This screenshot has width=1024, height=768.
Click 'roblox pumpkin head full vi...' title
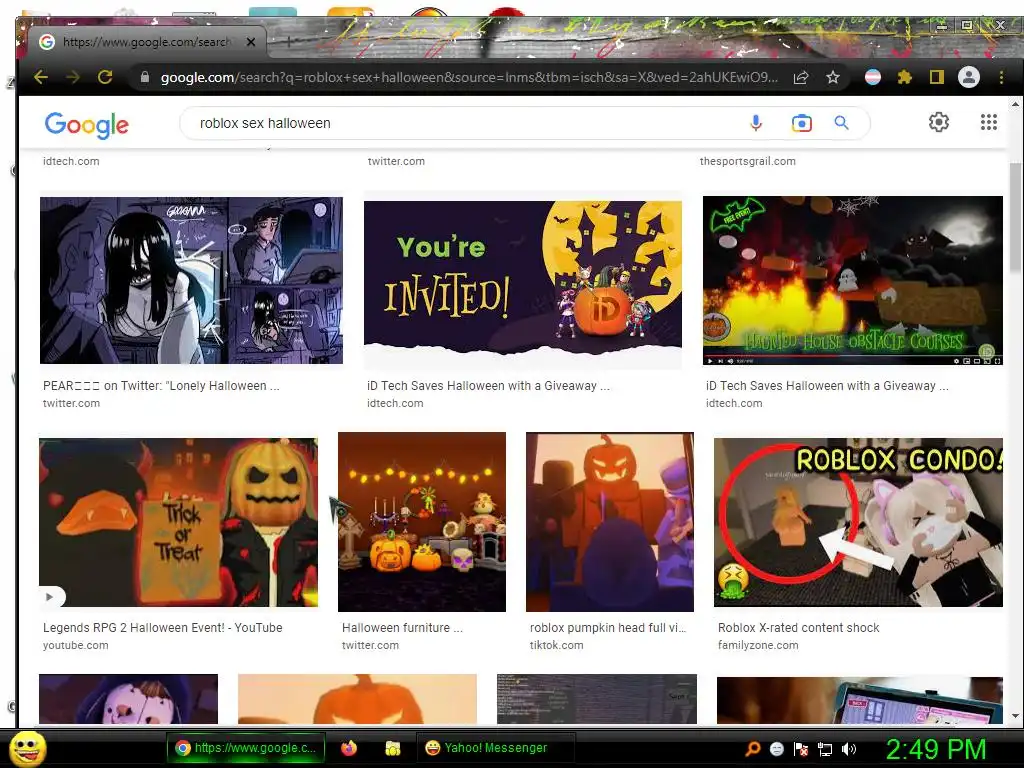click(608, 628)
